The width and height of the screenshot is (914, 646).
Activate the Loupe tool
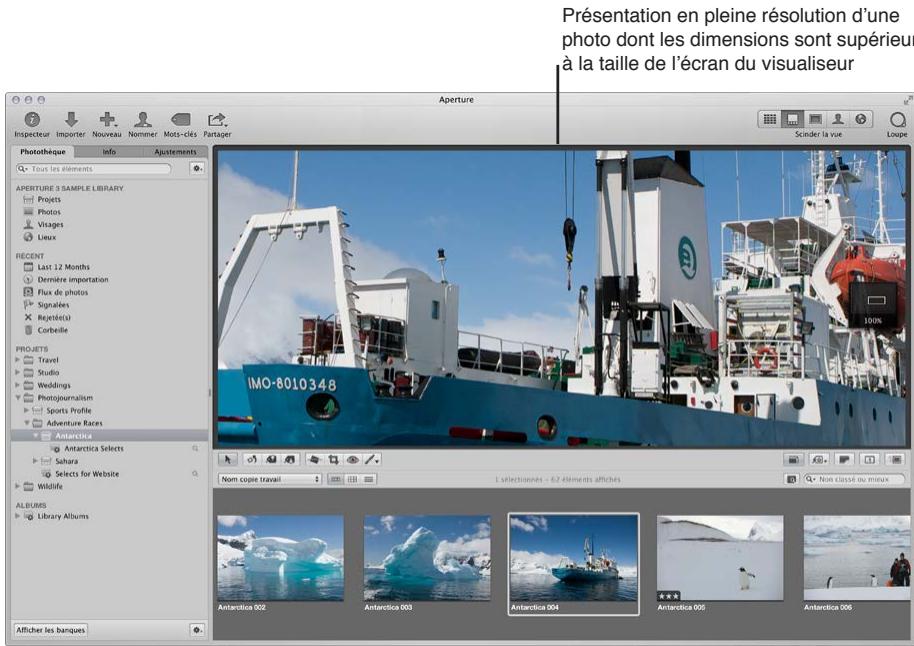click(x=897, y=124)
